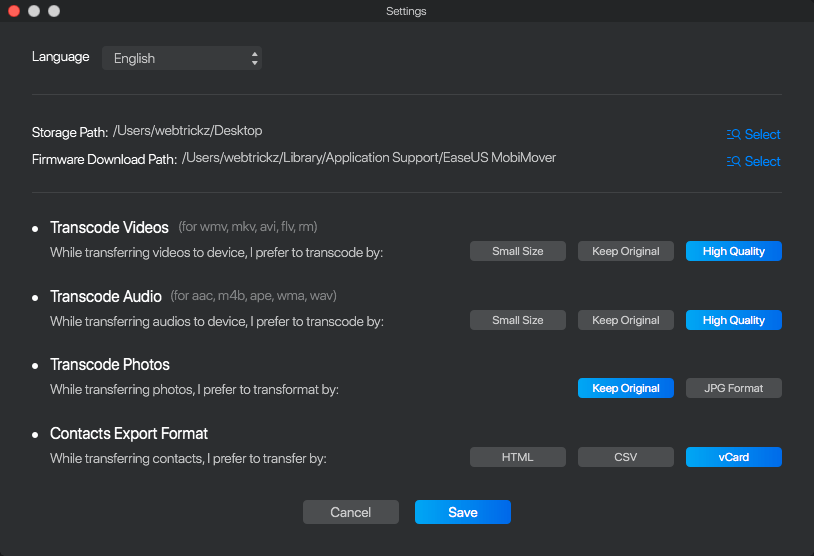This screenshot has height=556, width=814.
Task: Set contacts export format to HTML
Action: click(x=518, y=457)
